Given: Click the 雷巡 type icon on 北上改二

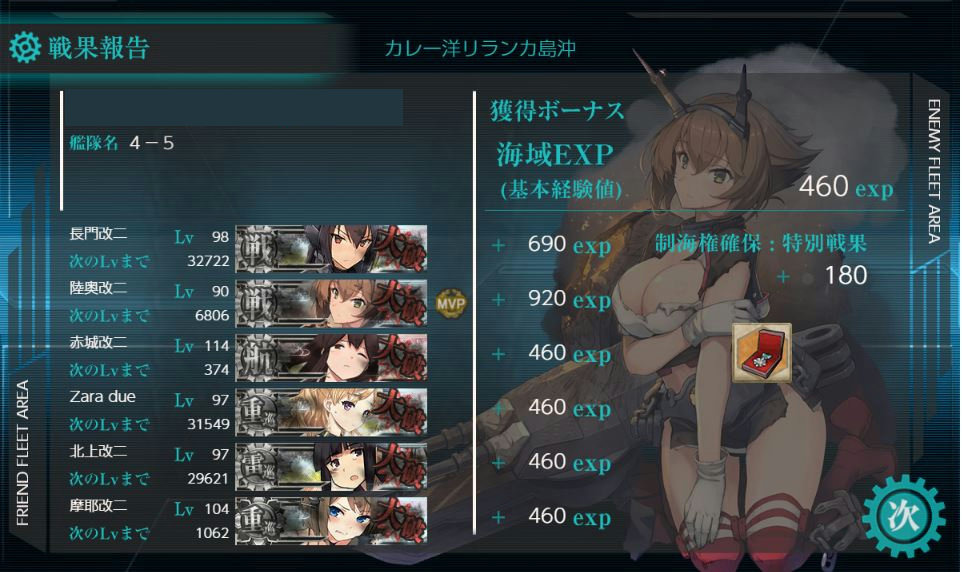Looking at the screenshot, I should 256,466.
